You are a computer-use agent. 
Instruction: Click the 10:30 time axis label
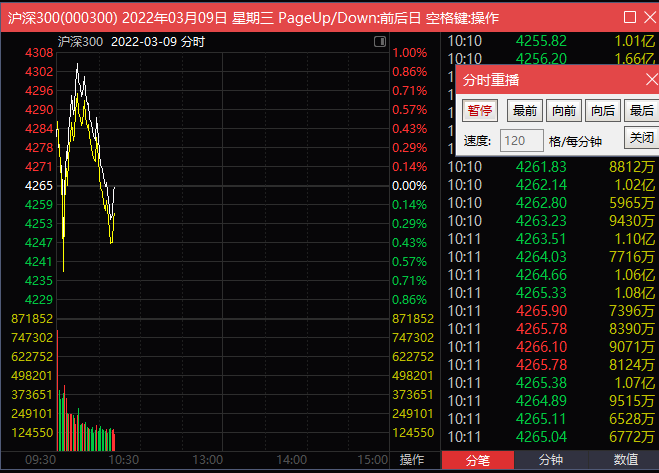(123, 460)
